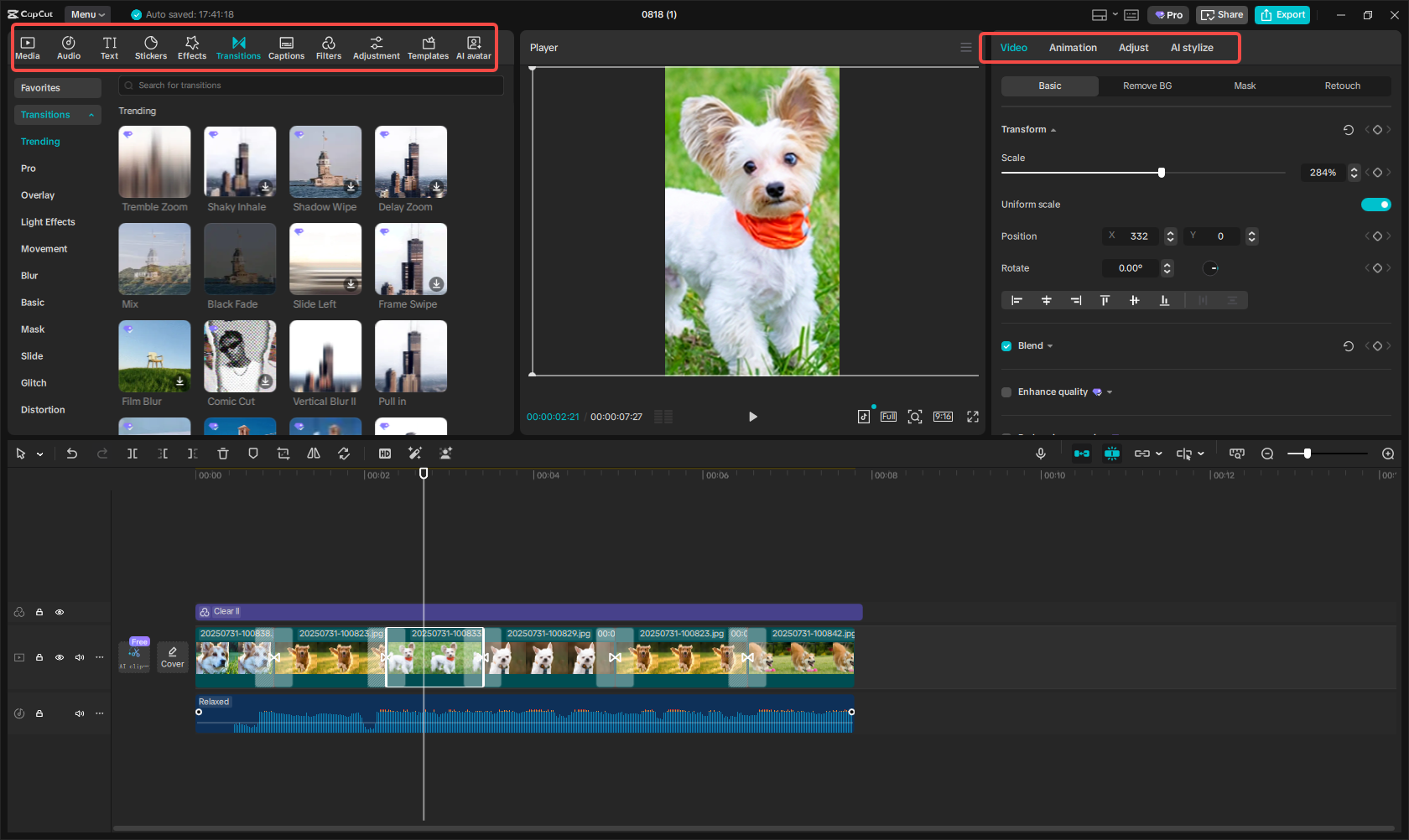Expand the Enhance quality dropdown arrow
The image size is (1409, 840).
click(1110, 392)
